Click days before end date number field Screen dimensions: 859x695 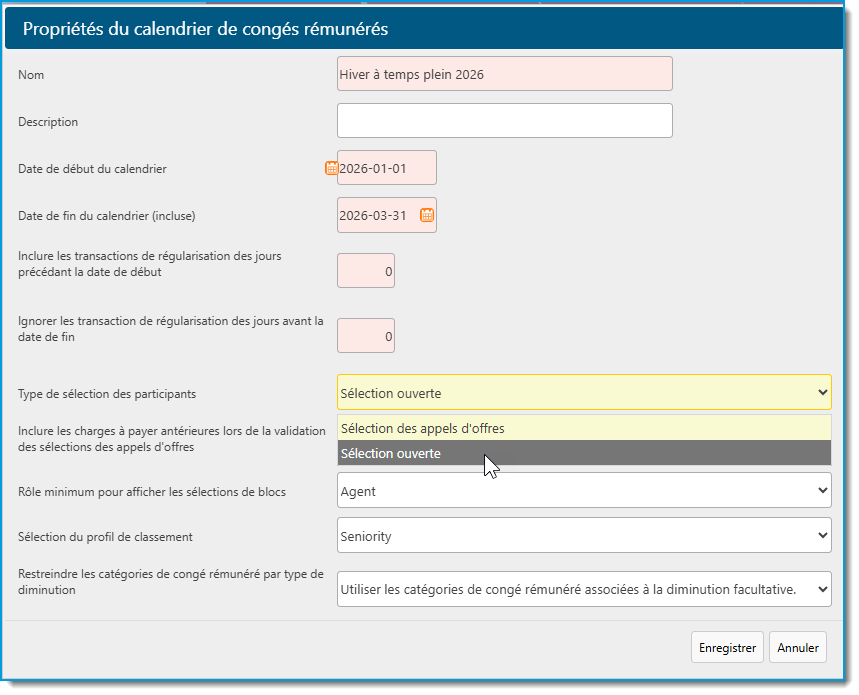pos(366,336)
